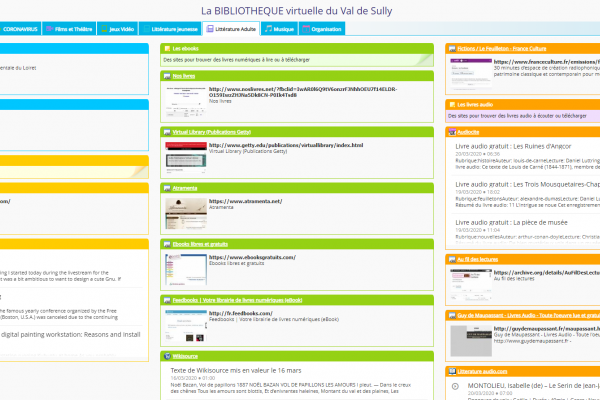Screen dimensions: 600x400
Task: Open the Litterature audio.com title link
Action: point(482,371)
